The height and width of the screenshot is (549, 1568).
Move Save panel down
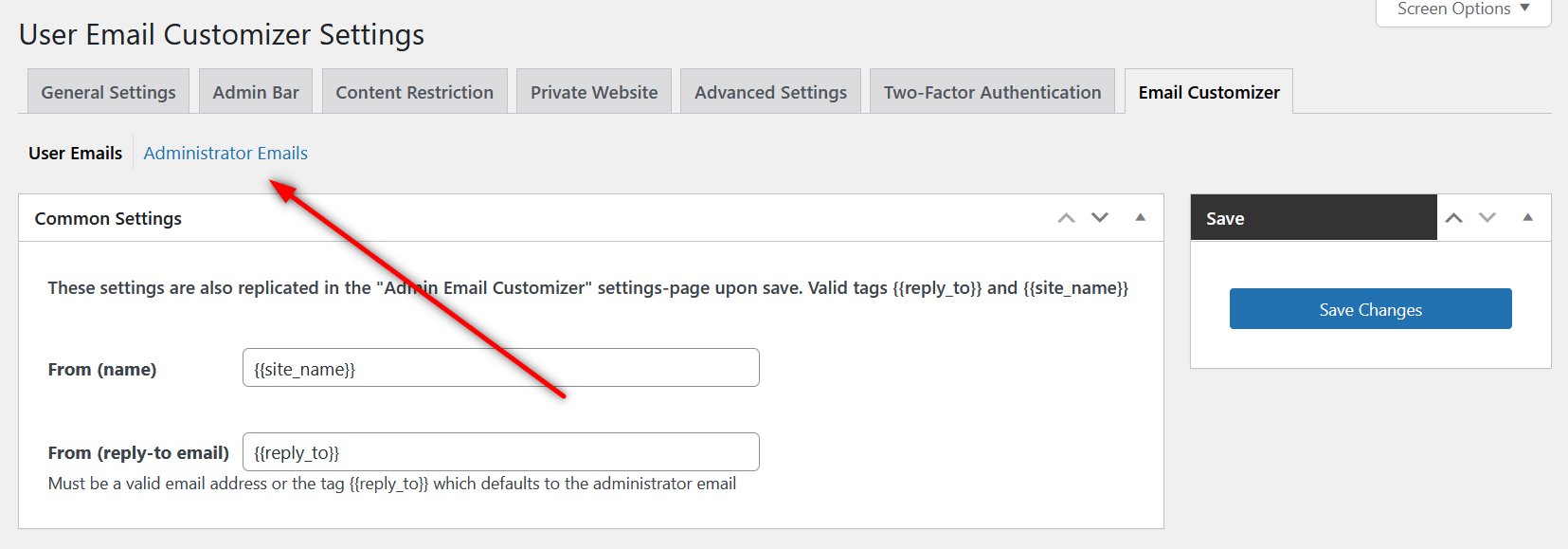(1487, 218)
